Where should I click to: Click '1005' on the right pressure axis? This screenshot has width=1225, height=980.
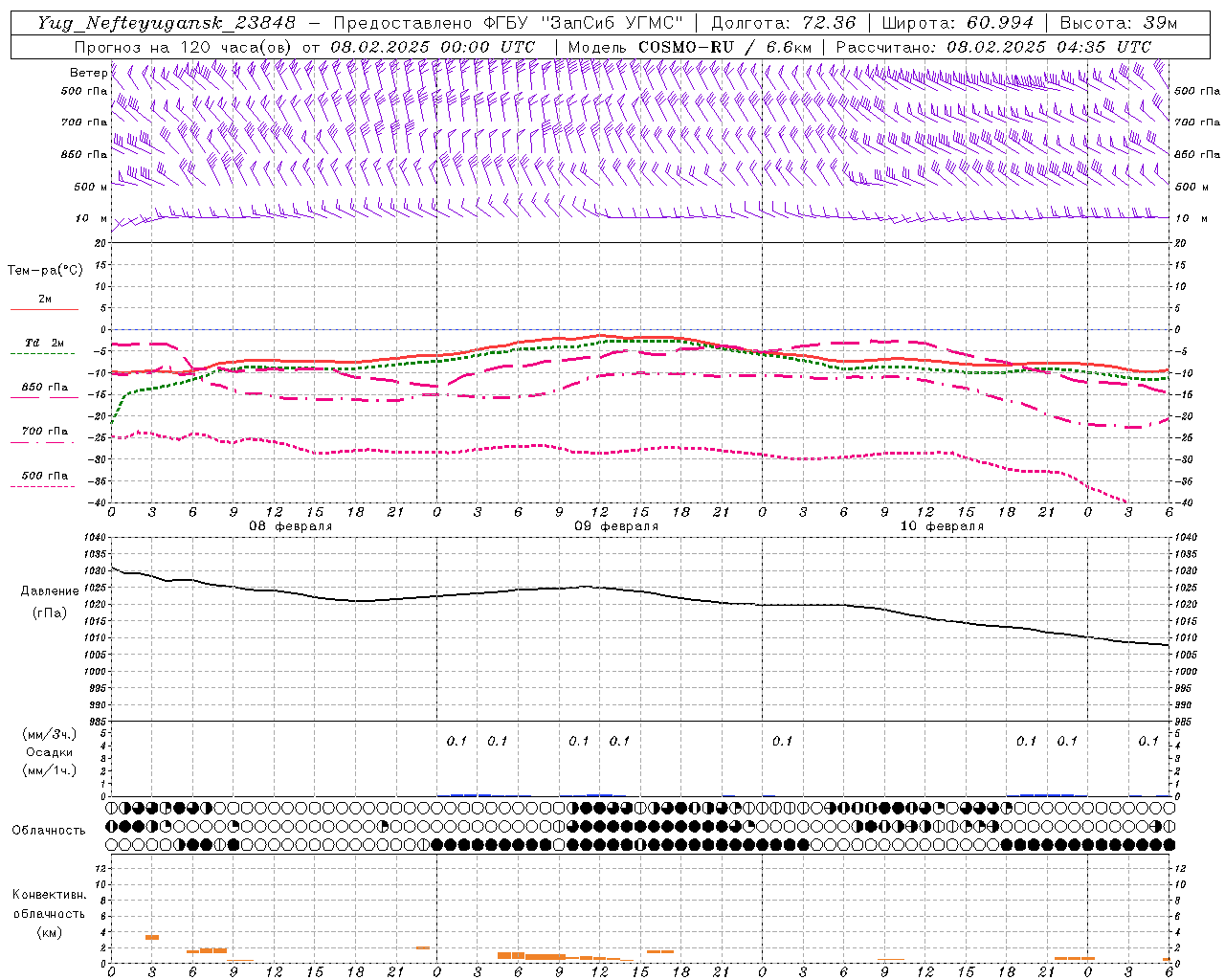(x=1185, y=655)
